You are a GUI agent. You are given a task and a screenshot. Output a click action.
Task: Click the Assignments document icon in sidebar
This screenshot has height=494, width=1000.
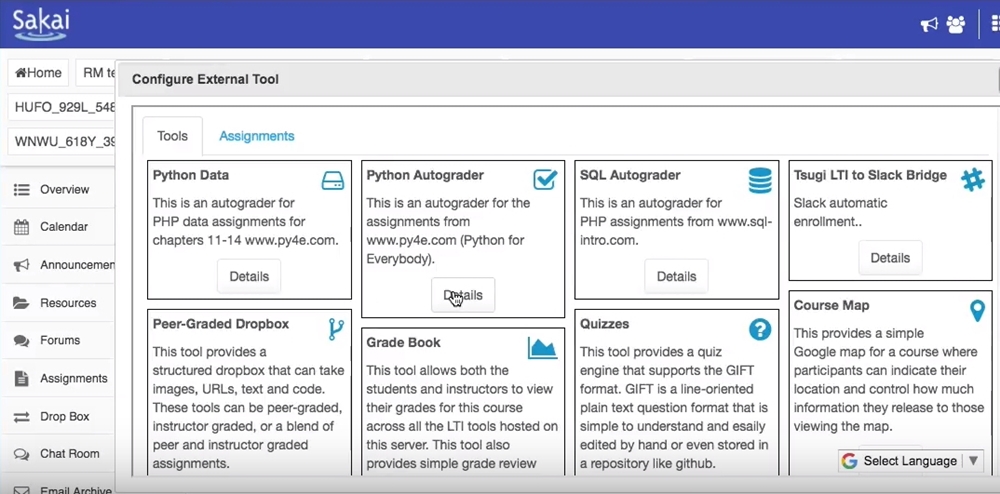[22, 378]
